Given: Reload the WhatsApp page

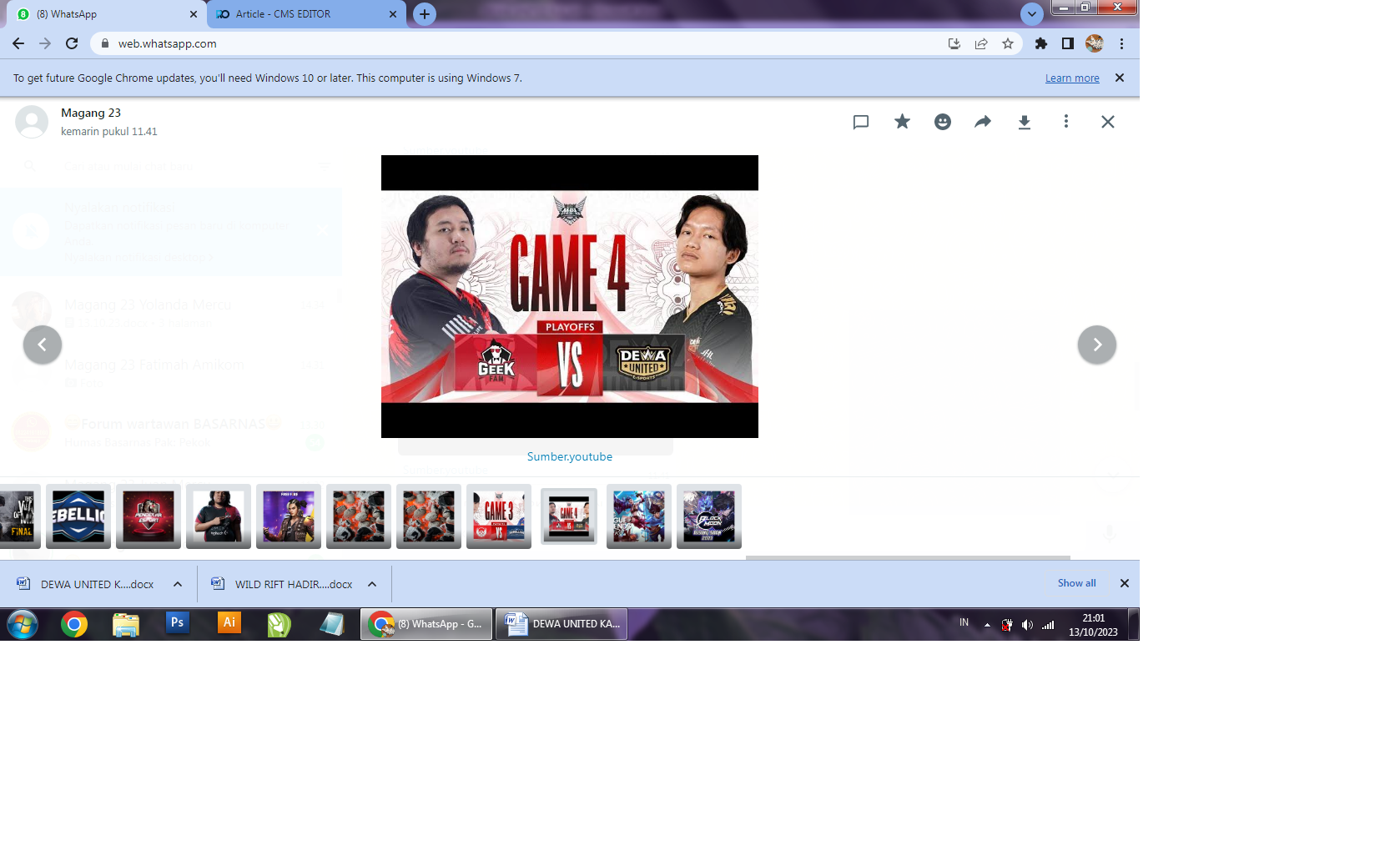Looking at the screenshot, I should [x=72, y=43].
